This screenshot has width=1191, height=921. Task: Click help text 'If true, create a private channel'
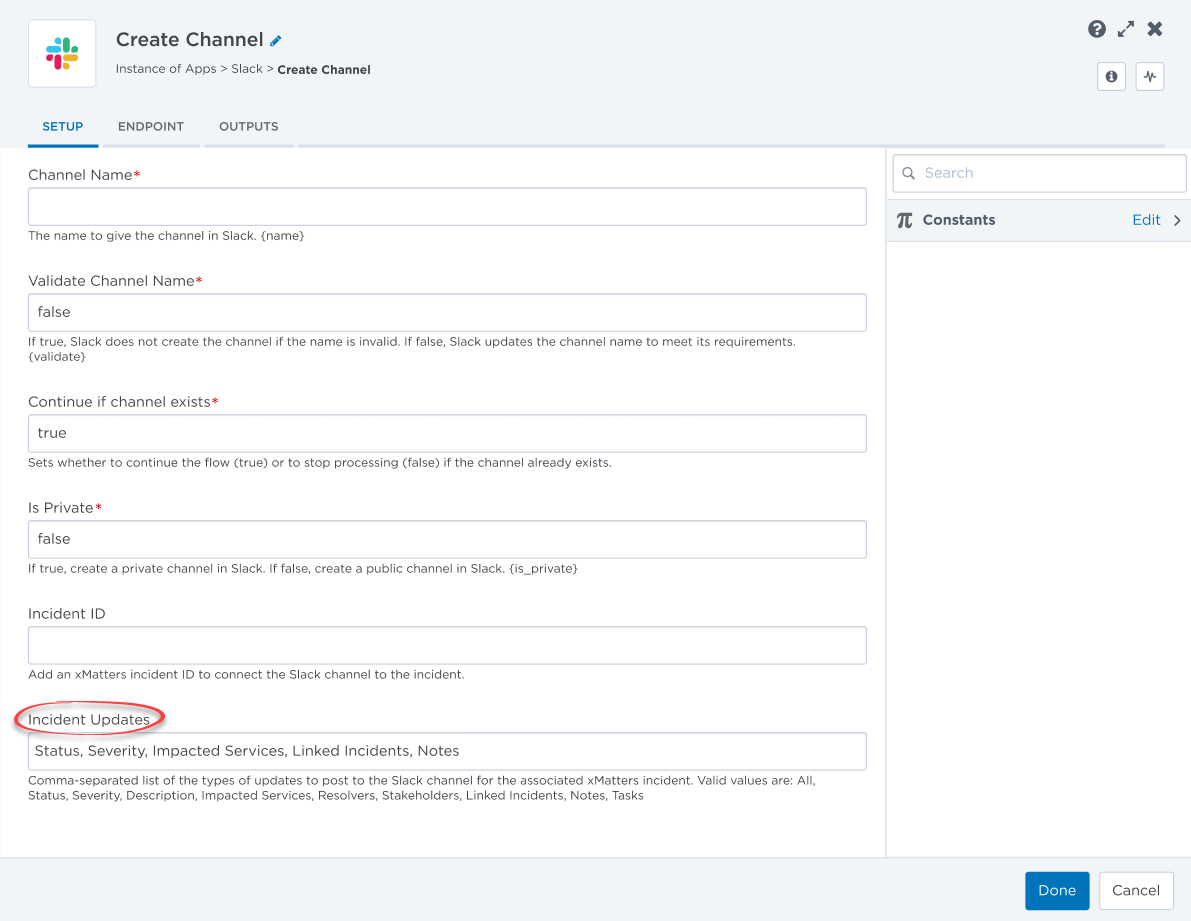pos(303,569)
